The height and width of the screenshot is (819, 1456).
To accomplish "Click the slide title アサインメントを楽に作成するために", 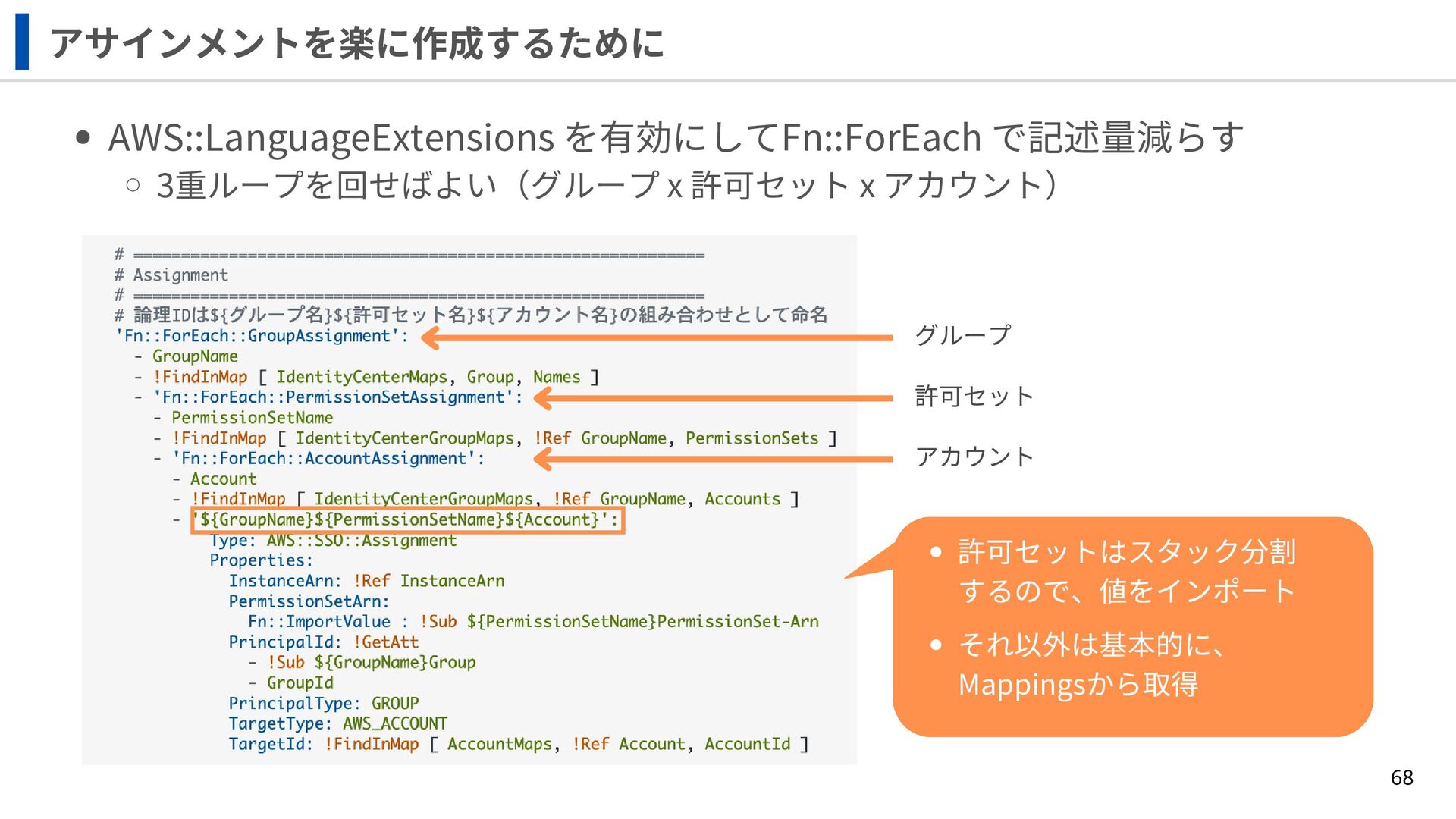I will point(356,42).
